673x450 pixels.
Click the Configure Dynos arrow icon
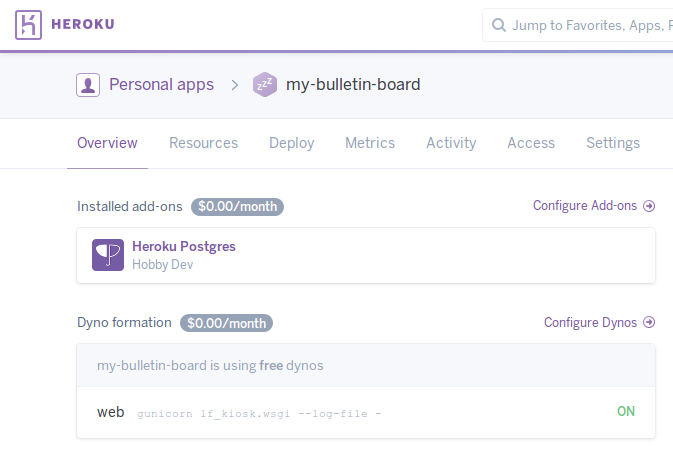coord(649,322)
